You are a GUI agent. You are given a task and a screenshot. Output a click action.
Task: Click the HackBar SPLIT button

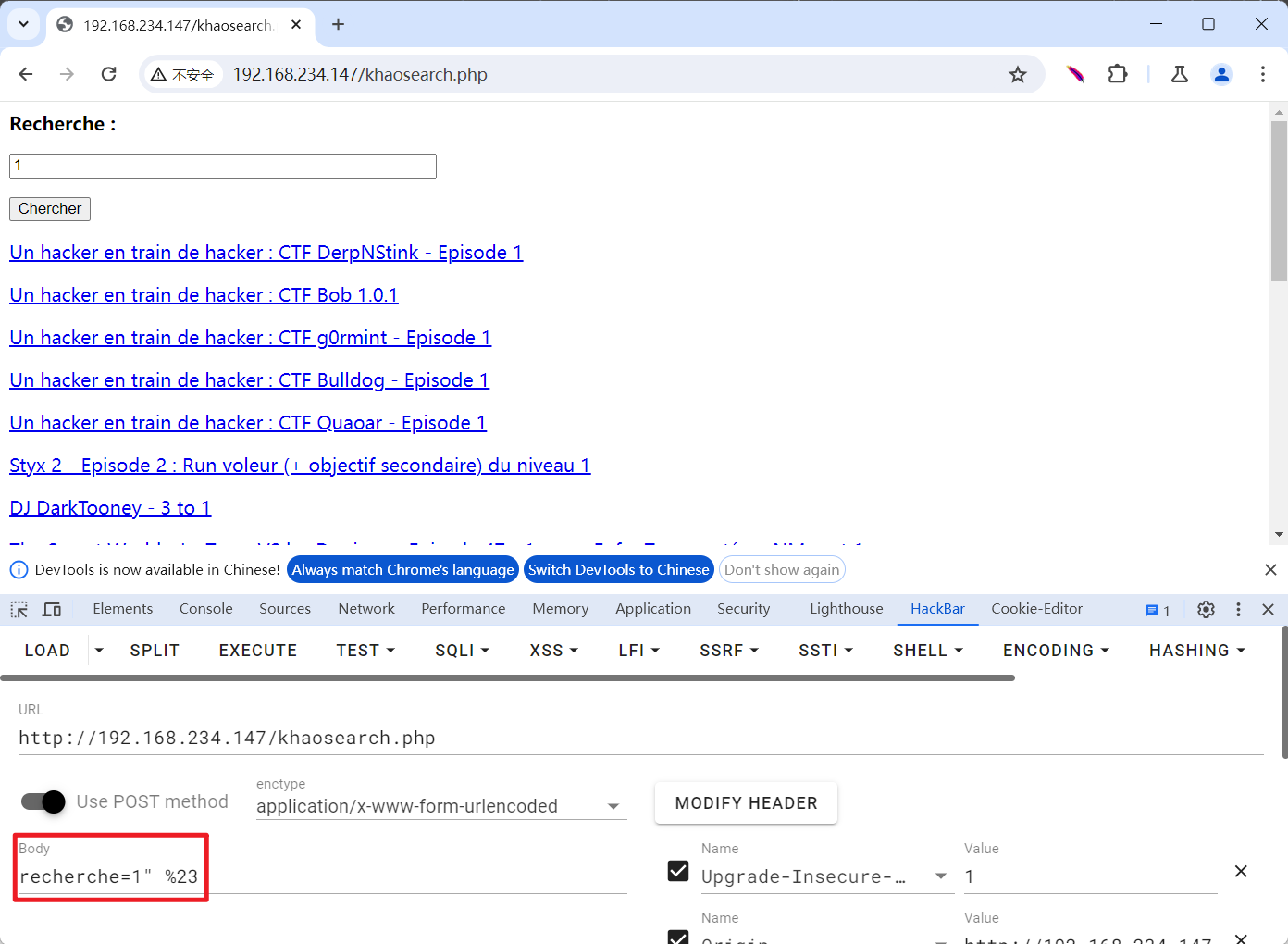(x=155, y=651)
